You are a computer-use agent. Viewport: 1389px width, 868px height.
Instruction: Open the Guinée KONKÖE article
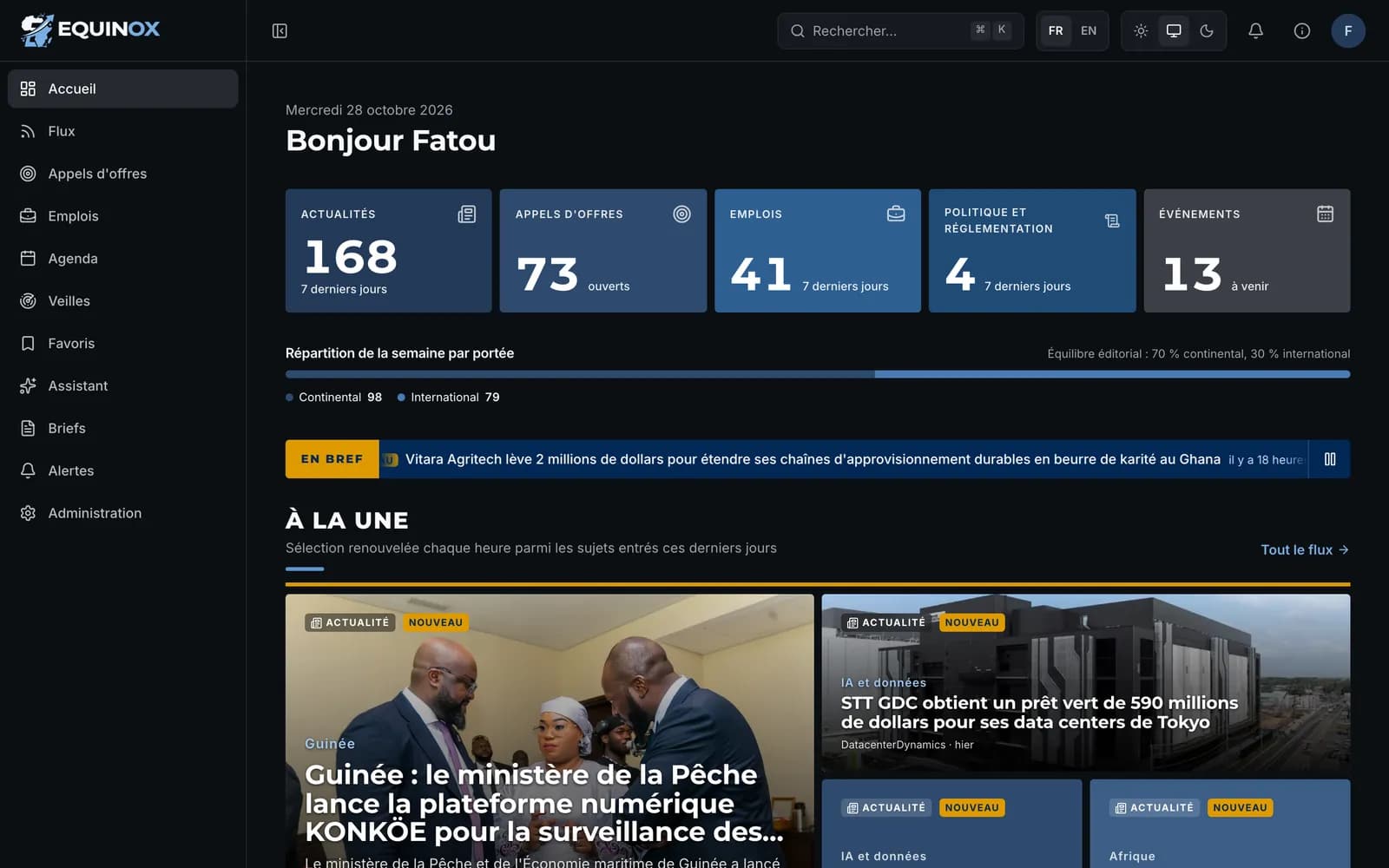(550, 731)
